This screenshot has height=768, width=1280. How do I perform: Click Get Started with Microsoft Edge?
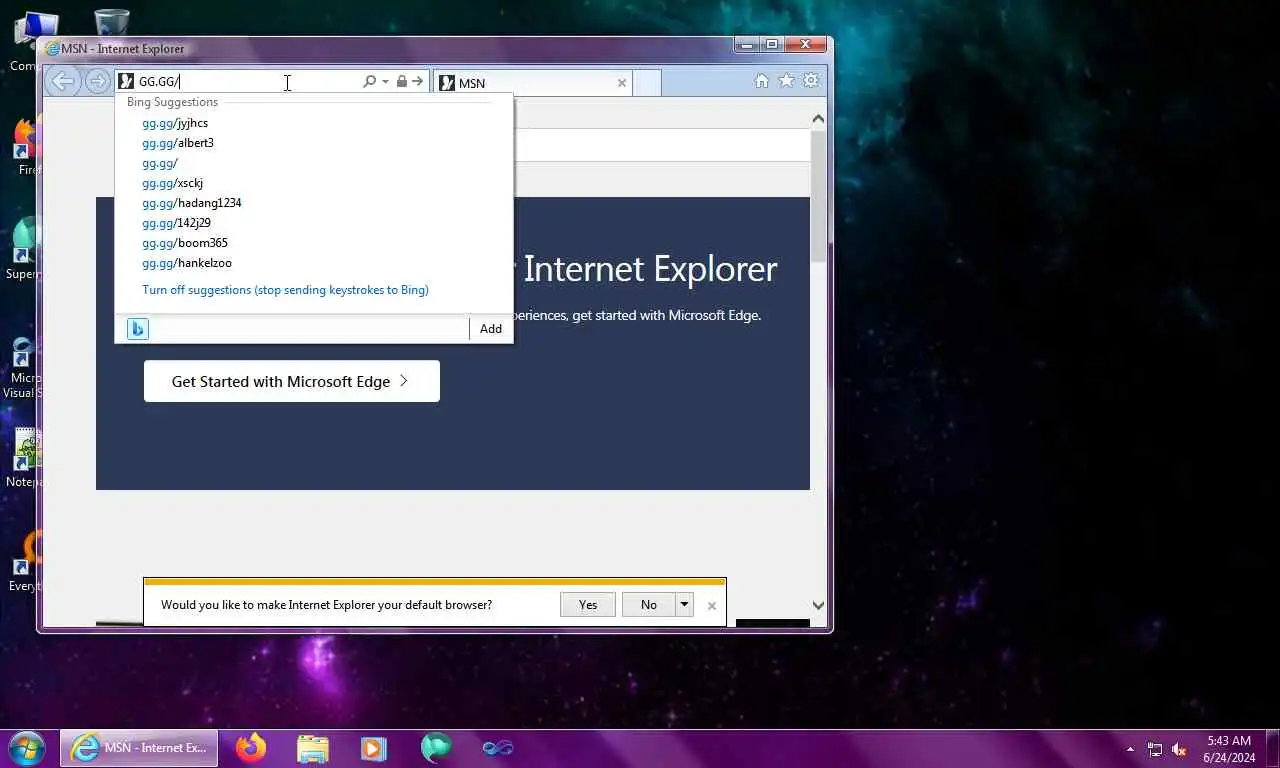[x=291, y=381]
